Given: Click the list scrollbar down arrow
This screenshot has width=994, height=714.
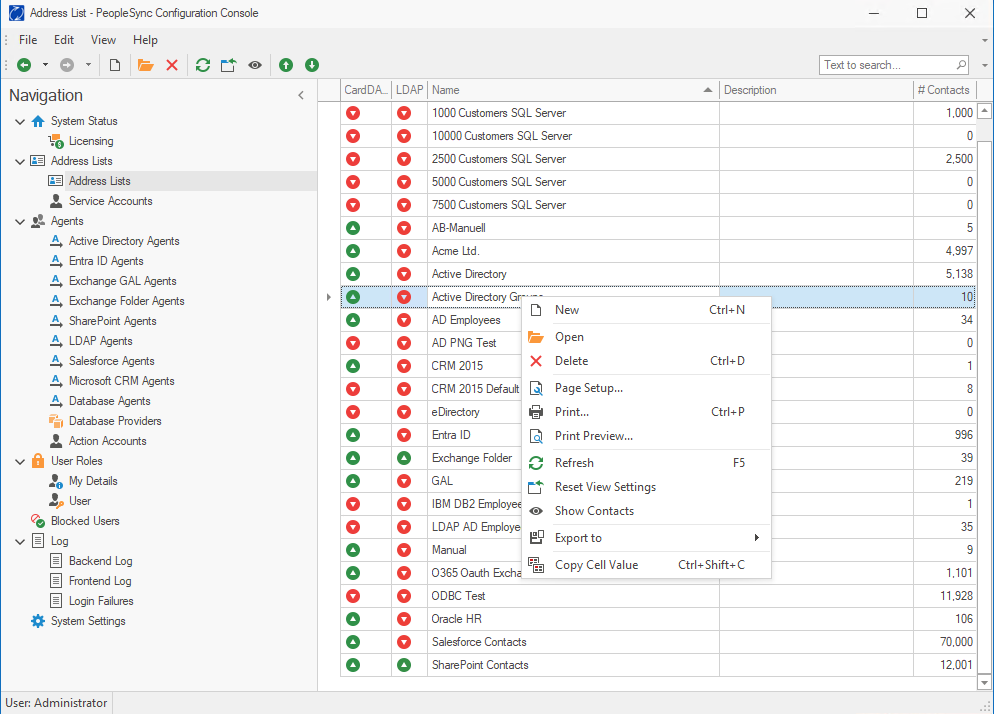Looking at the screenshot, I should (x=984, y=683).
